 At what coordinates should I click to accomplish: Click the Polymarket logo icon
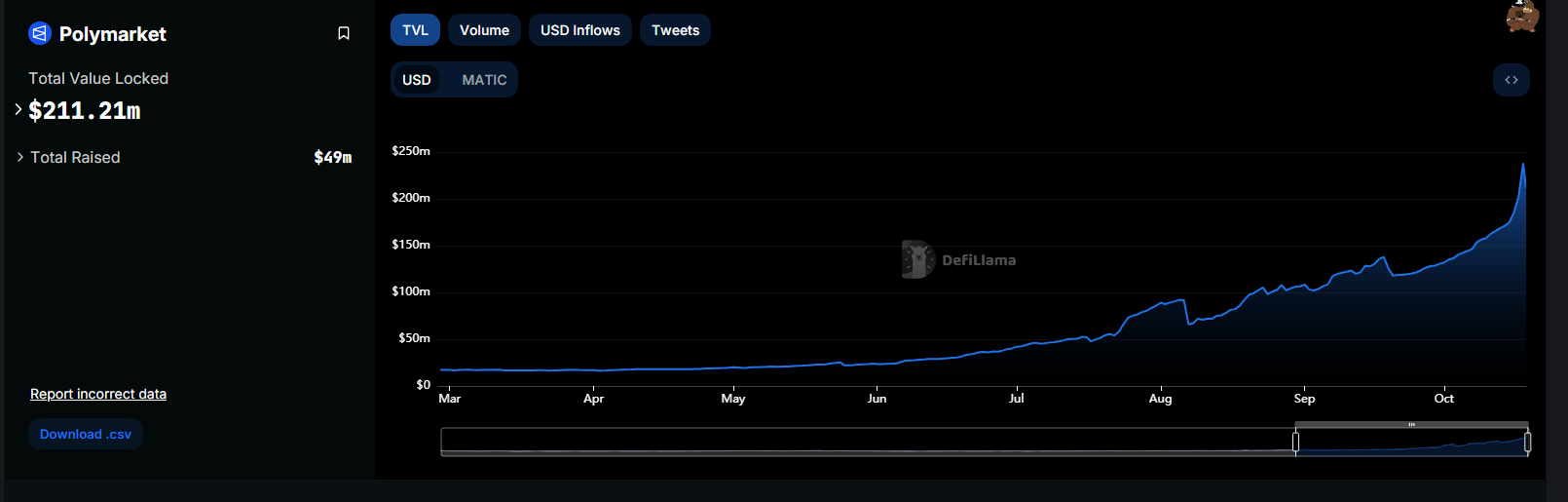pyautogui.click(x=40, y=34)
